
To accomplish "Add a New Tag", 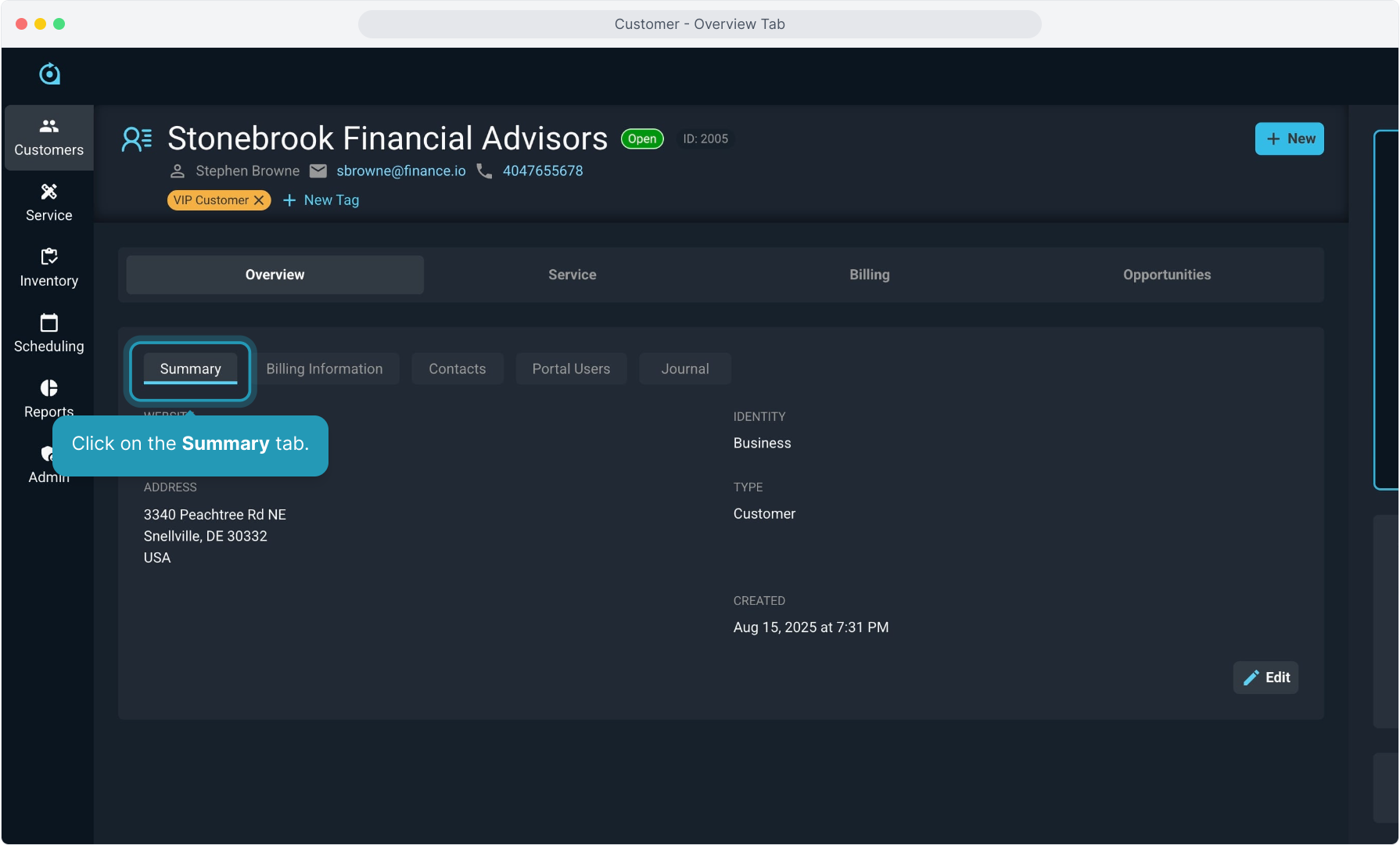I will (x=321, y=200).
